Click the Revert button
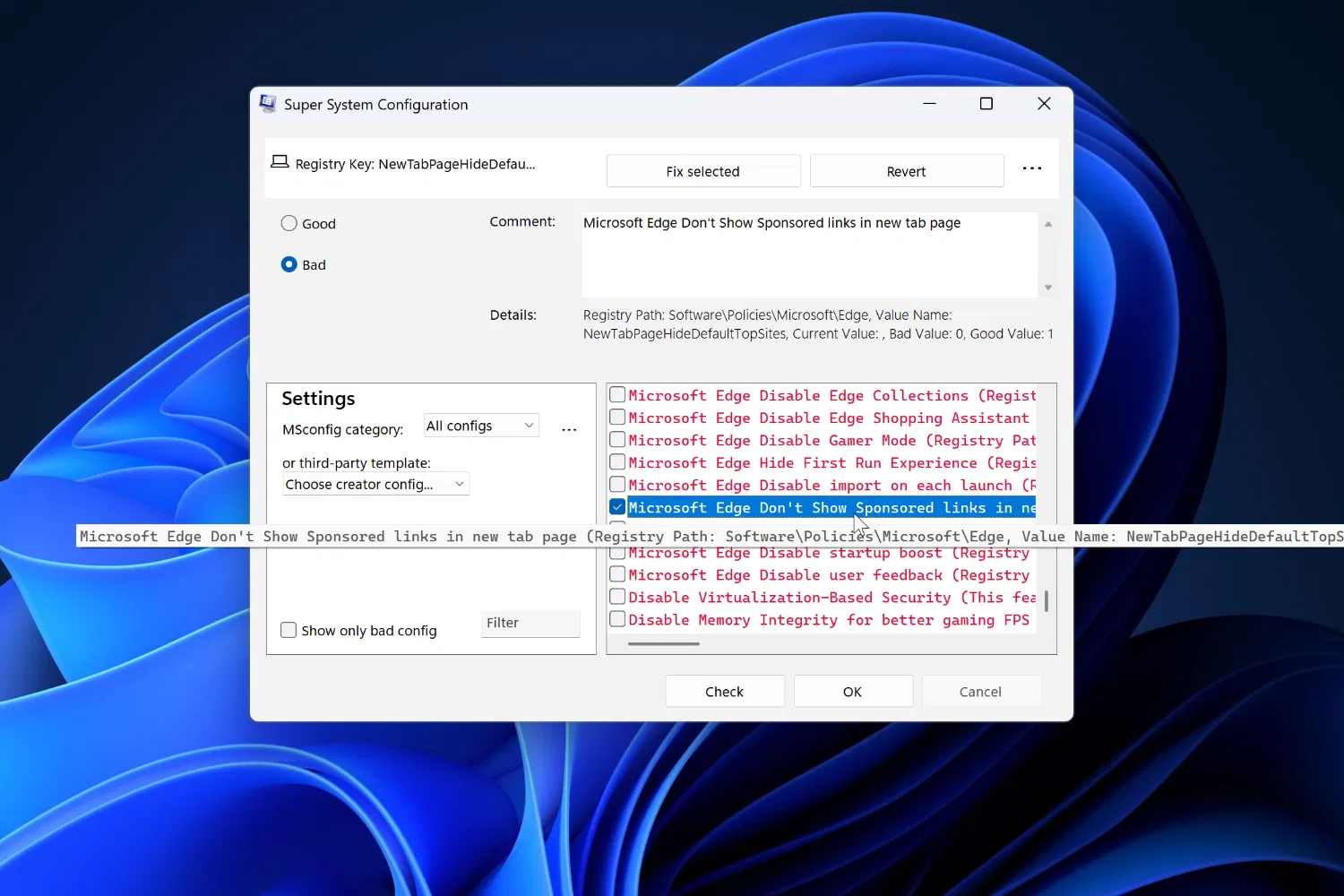Image resolution: width=1344 pixels, height=896 pixels. pyautogui.click(x=907, y=171)
